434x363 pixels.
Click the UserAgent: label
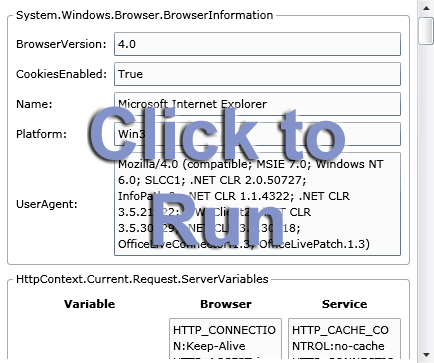(x=47, y=204)
